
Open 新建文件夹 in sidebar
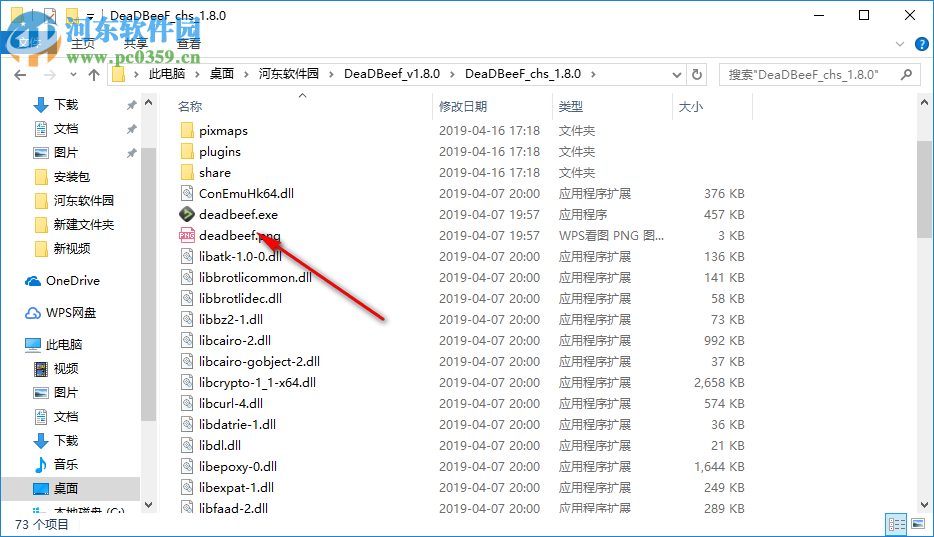click(74, 224)
